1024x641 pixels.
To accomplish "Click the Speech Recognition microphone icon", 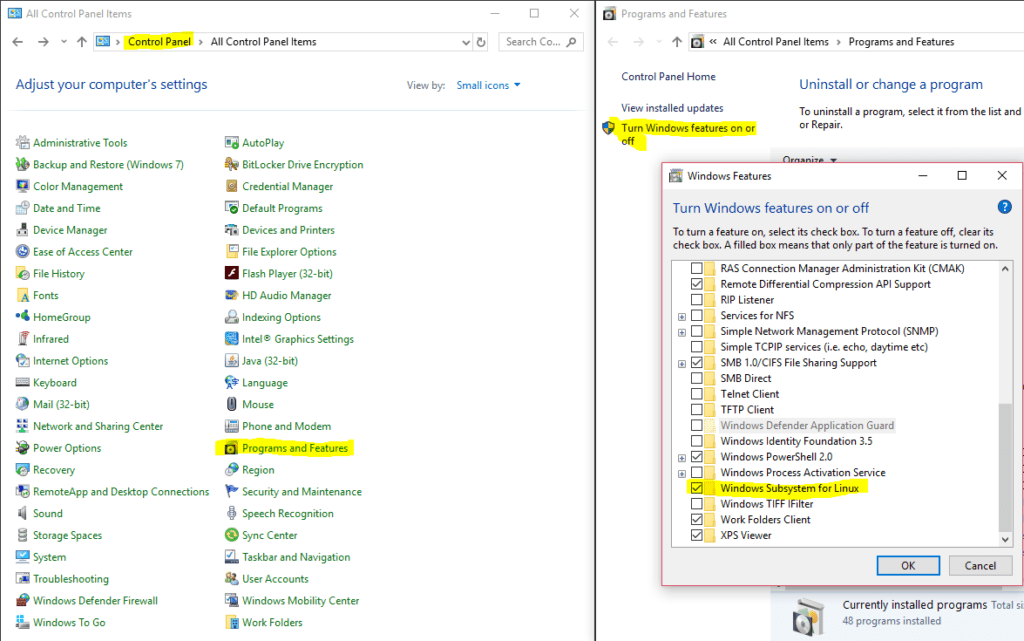I will [231, 513].
